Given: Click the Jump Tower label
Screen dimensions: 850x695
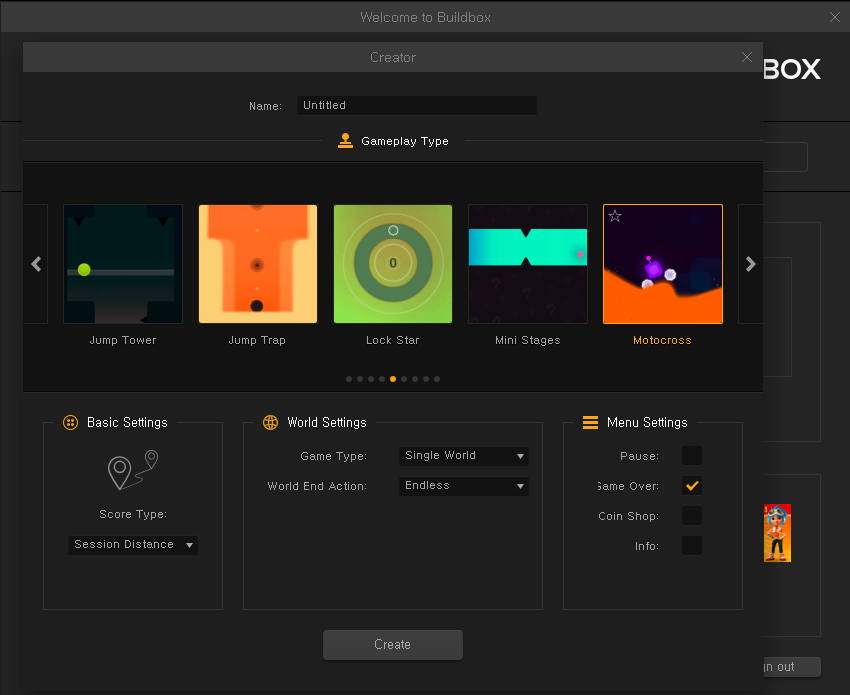Looking at the screenshot, I should (x=123, y=340).
